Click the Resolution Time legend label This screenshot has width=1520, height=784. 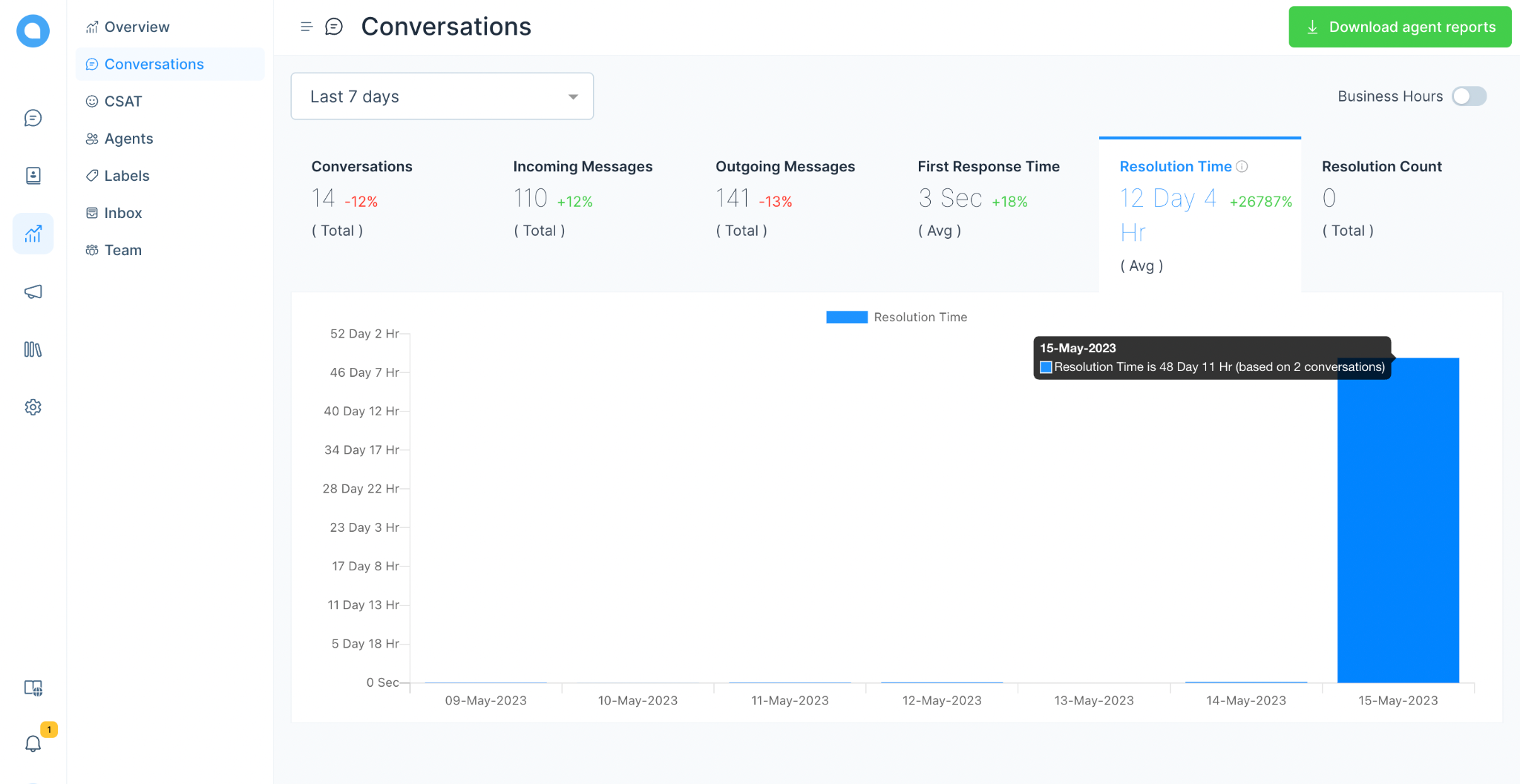pos(920,317)
